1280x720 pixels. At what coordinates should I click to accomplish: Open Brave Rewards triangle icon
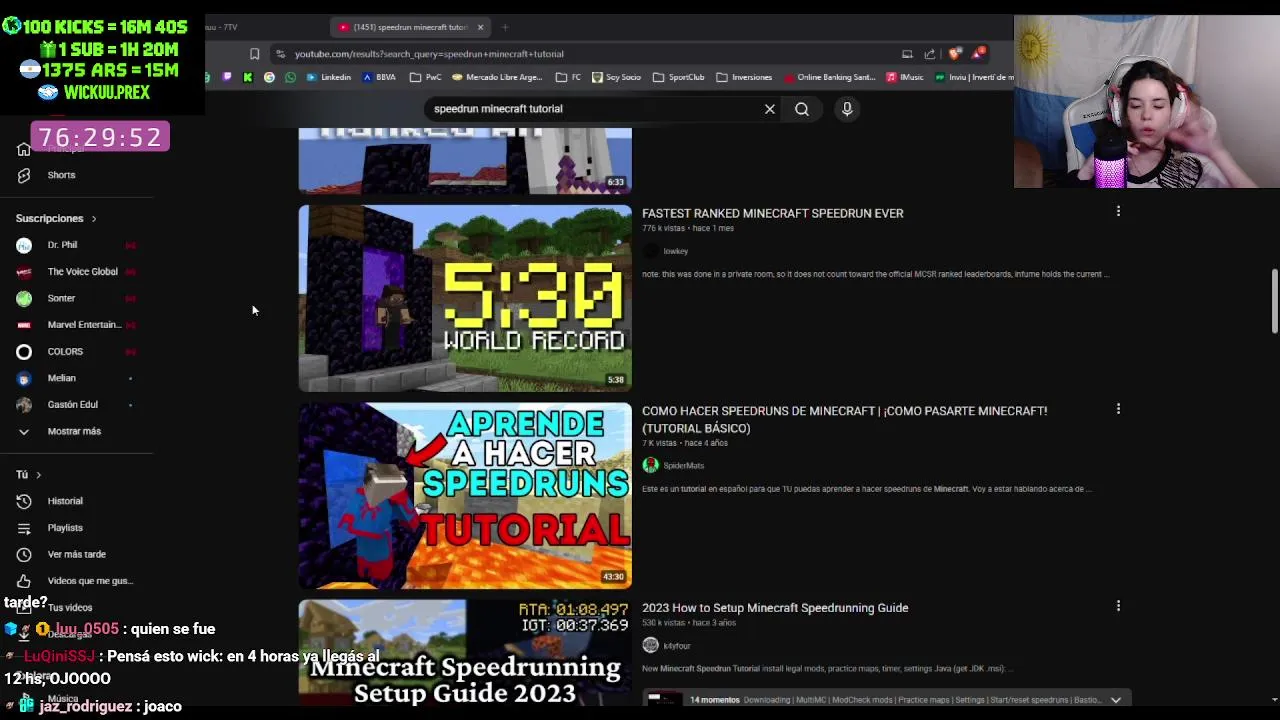click(x=978, y=54)
